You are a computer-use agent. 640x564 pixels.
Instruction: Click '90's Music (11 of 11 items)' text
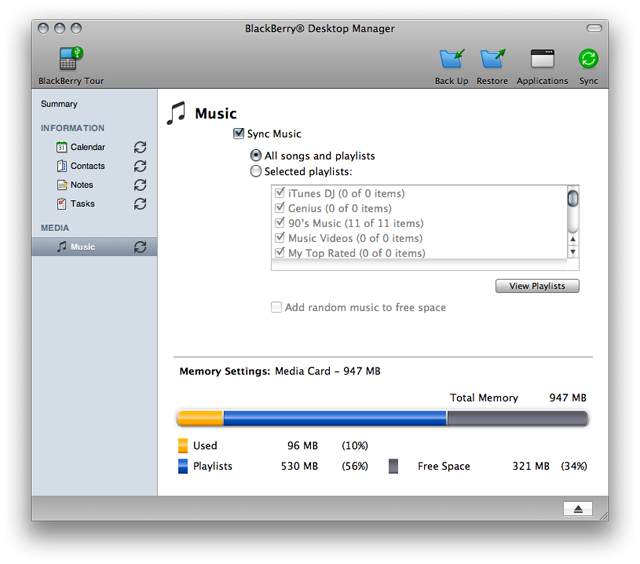tap(356, 223)
